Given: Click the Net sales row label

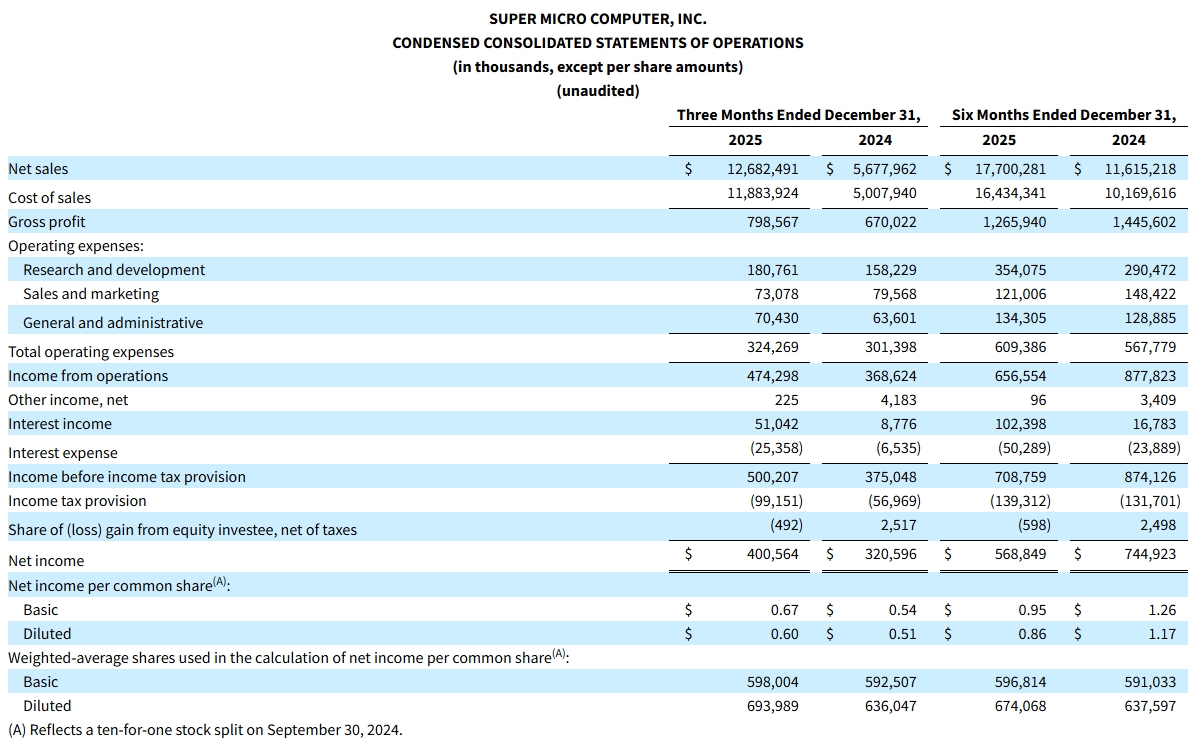Looking at the screenshot, I should pyautogui.click(x=38, y=169).
